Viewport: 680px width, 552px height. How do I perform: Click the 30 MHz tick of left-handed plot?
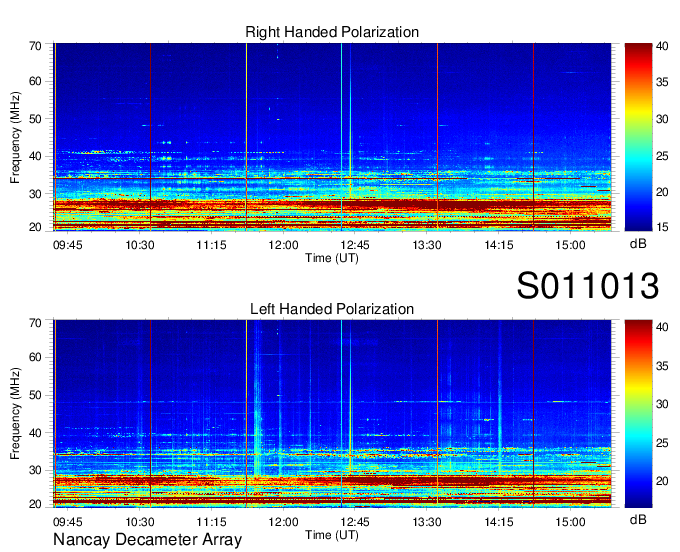(35, 470)
